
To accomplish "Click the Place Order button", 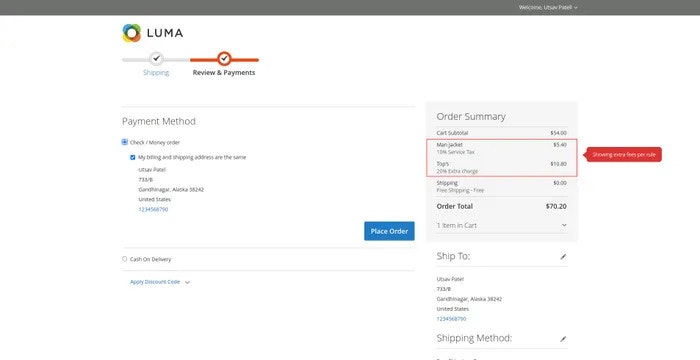I will (389, 231).
